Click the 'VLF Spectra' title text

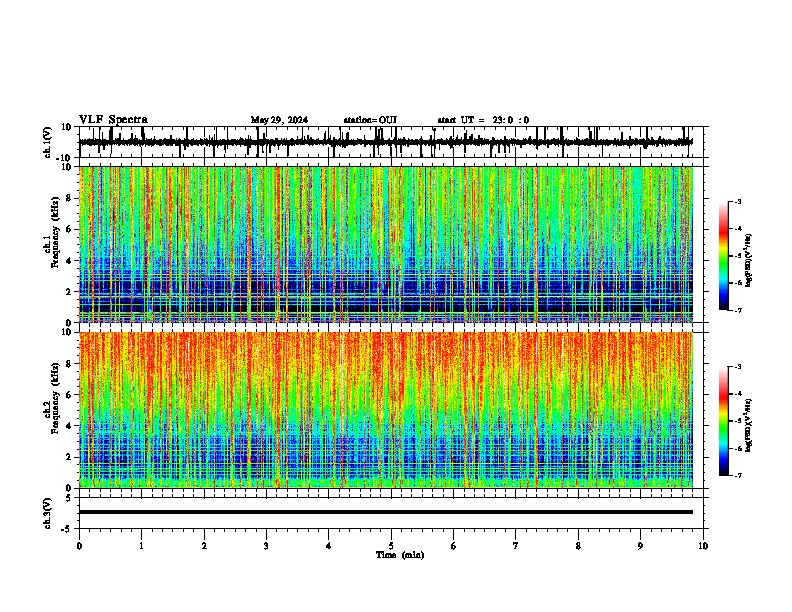click(113, 119)
